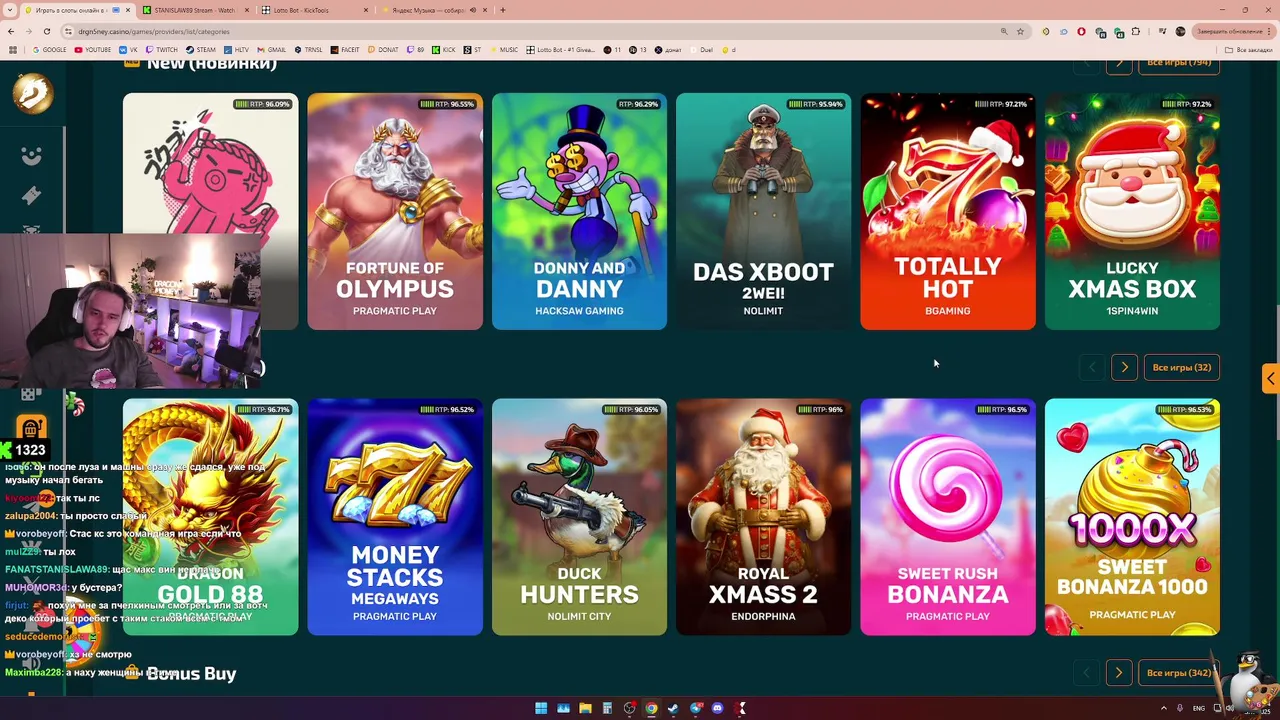Screen dimensions: 1280x720
Task: Launch Donny and Danny by Hacksaw Gaming
Action: 579,211
